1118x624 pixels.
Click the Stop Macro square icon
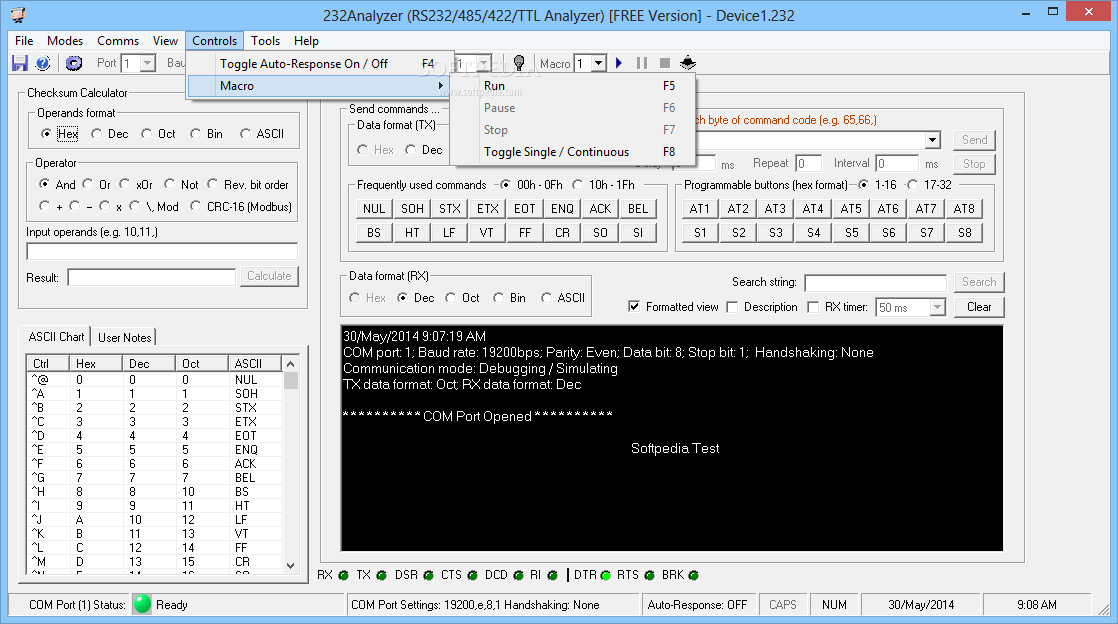coord(665,63)
